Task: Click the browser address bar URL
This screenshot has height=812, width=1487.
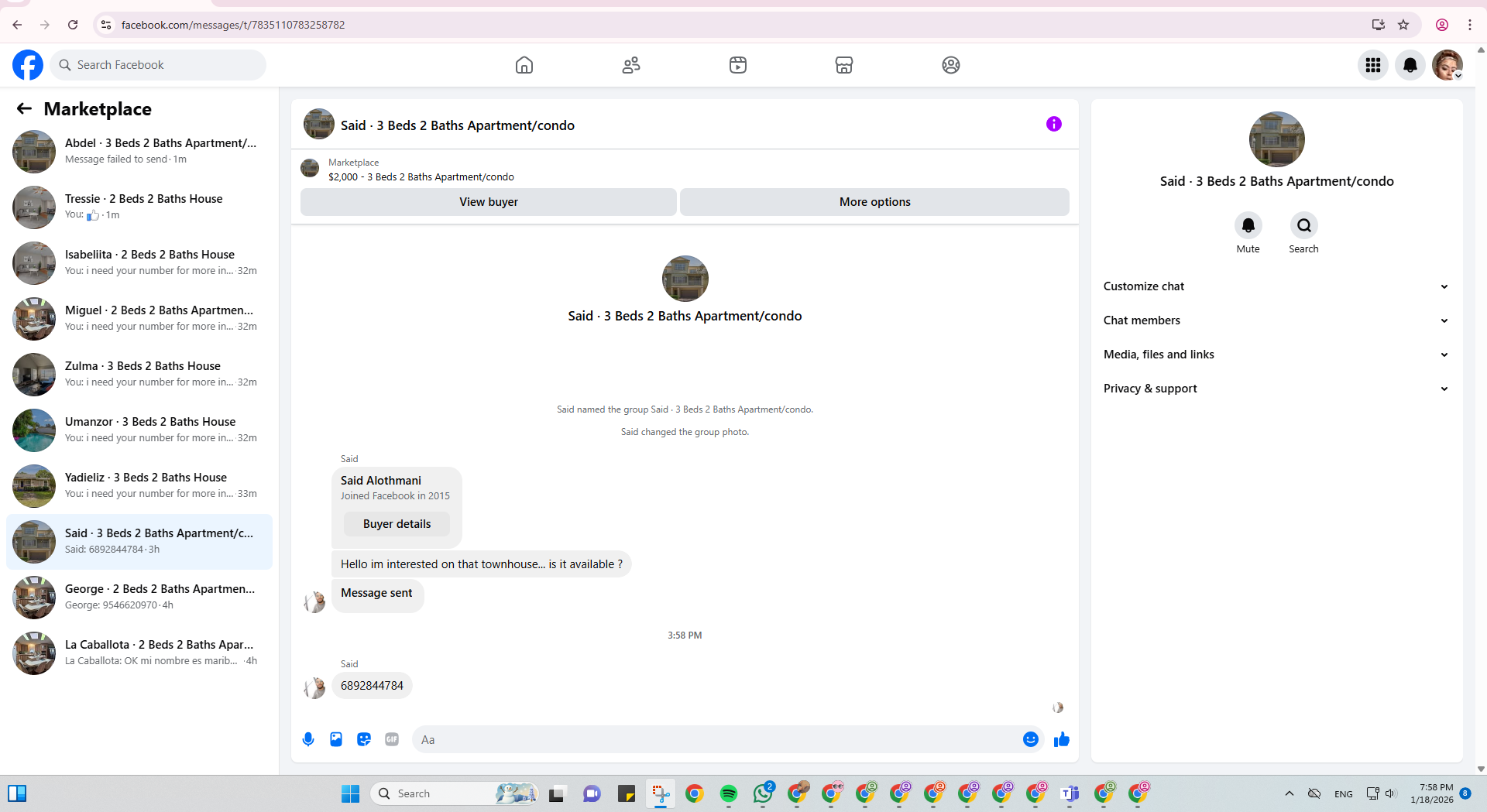Action: 233,25
